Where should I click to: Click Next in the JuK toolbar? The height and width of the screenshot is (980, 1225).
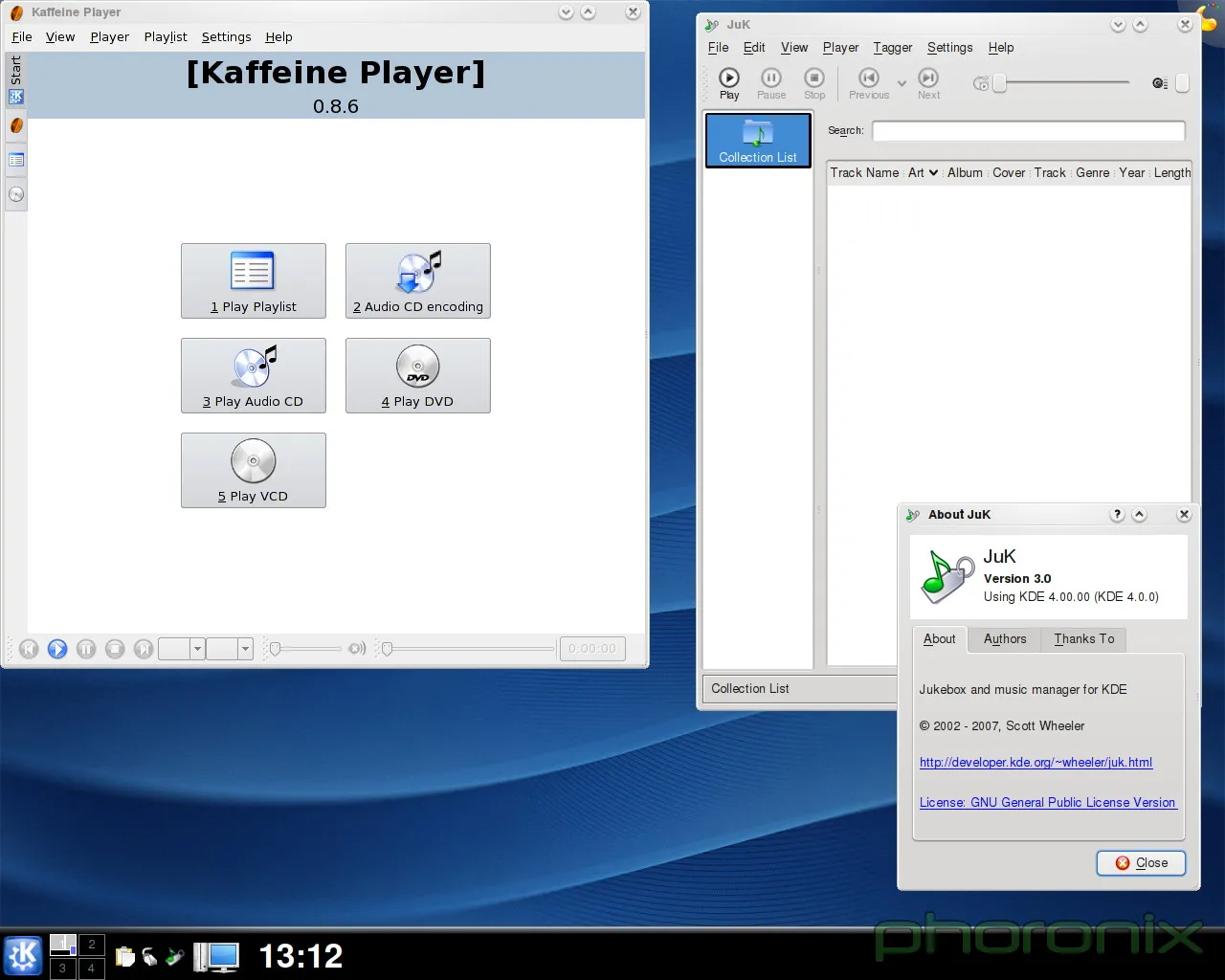(x=929, y=83)
